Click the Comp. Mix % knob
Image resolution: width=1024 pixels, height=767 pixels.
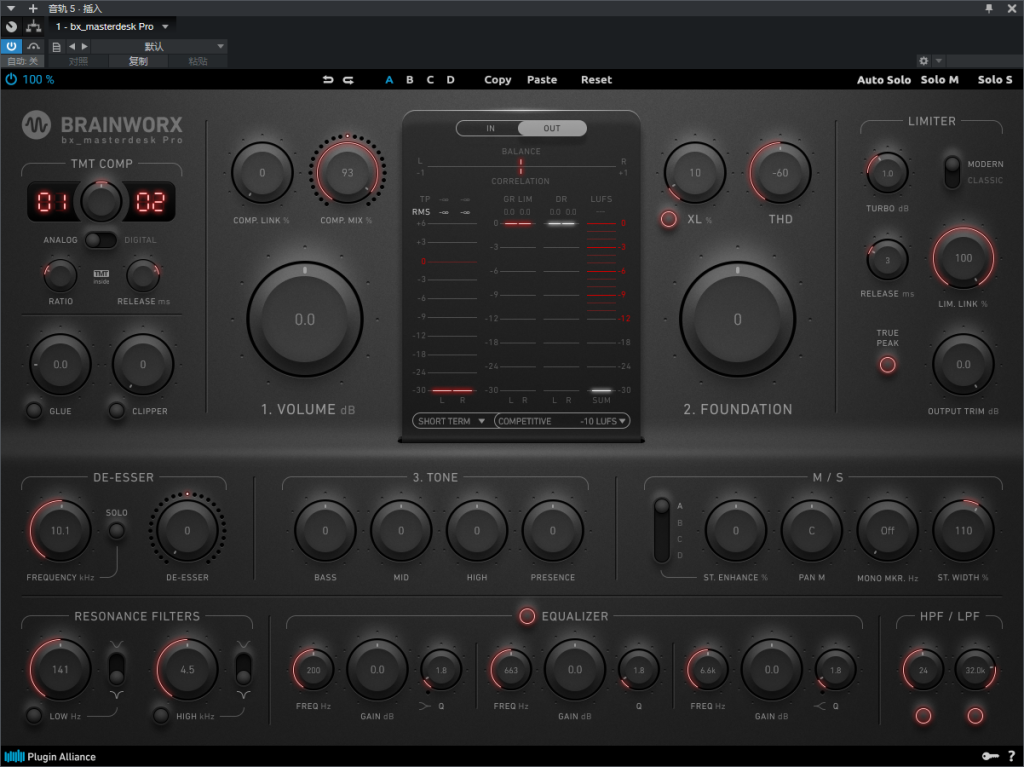tap(347, 172)
